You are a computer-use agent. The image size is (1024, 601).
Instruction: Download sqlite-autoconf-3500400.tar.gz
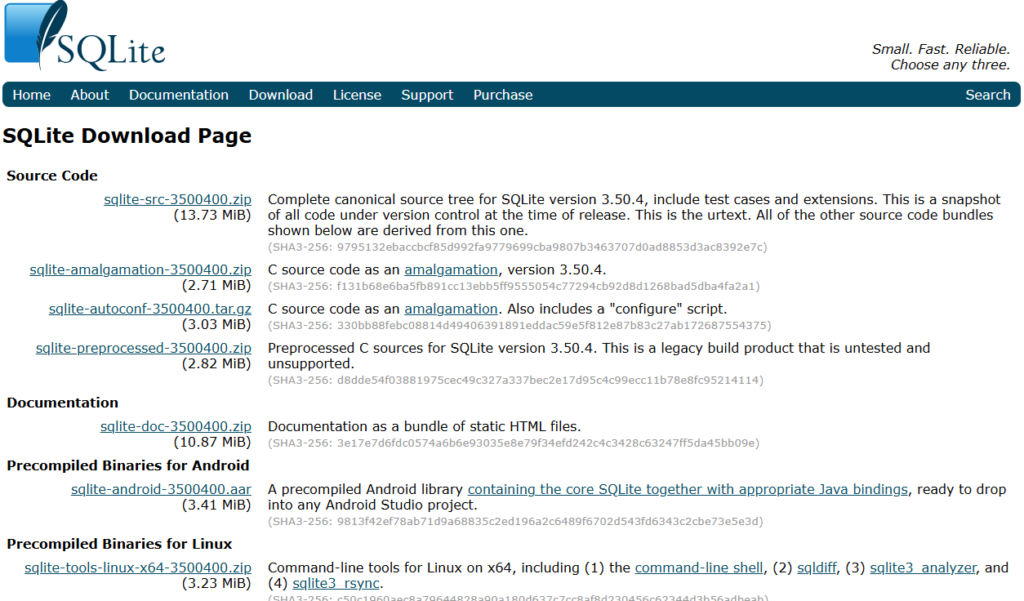click(x=150, y=309)
